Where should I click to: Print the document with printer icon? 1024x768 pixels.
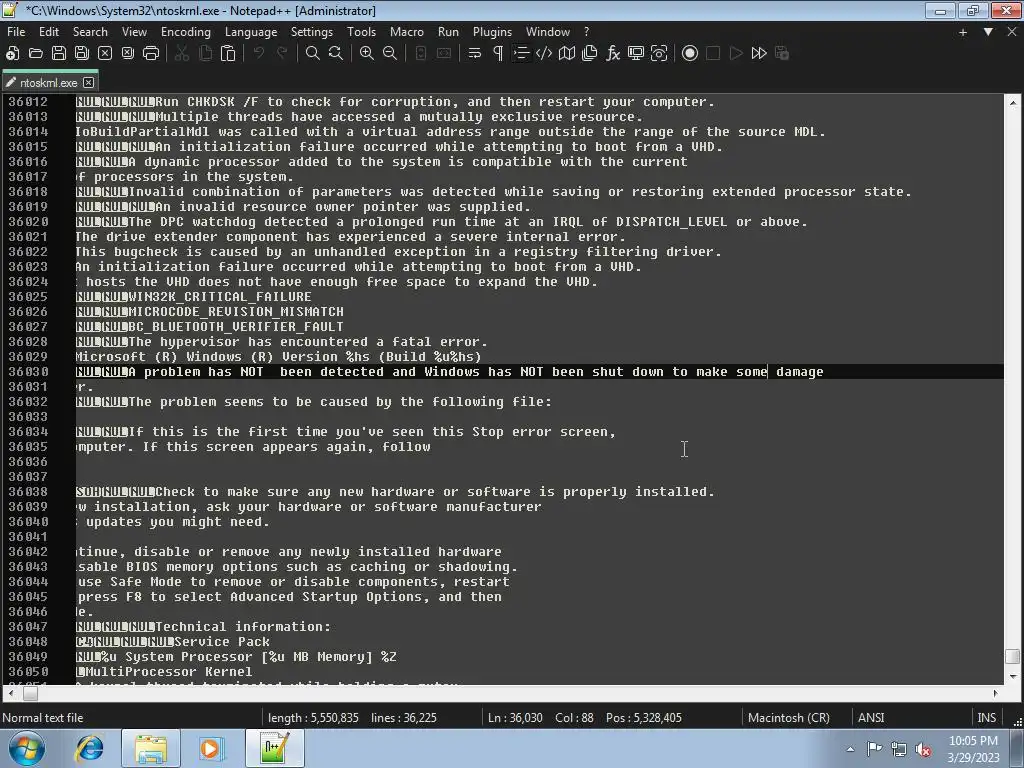coord(151,54)
